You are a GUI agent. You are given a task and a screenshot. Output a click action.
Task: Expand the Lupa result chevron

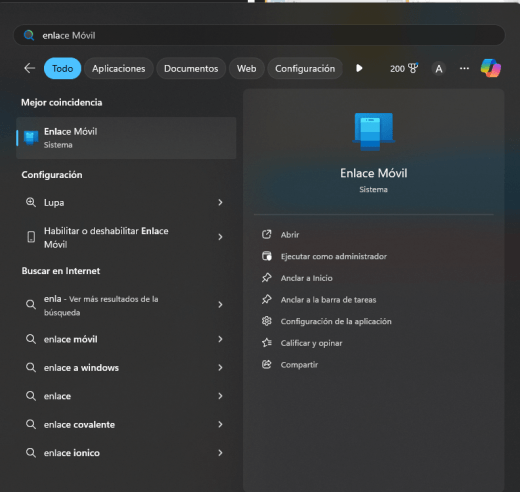click(x=220, y=202)
